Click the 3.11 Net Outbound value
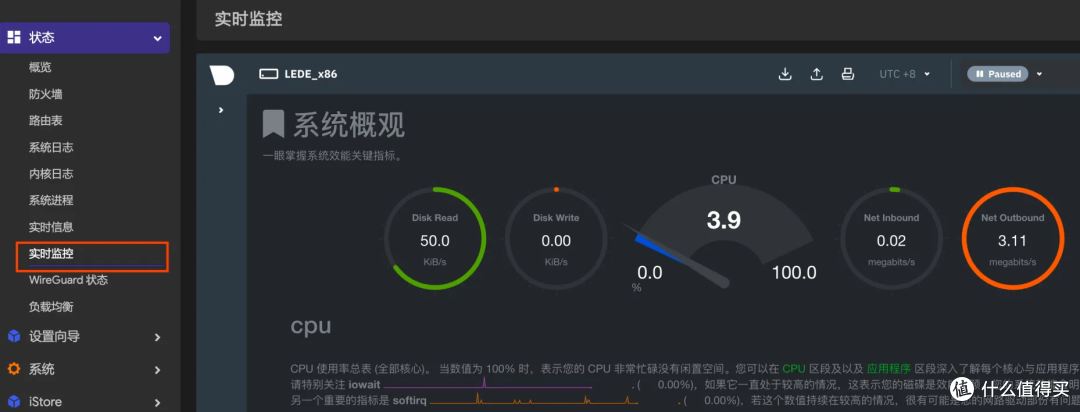Viewport: 1080px width, 412px height. click(1012, 241)
